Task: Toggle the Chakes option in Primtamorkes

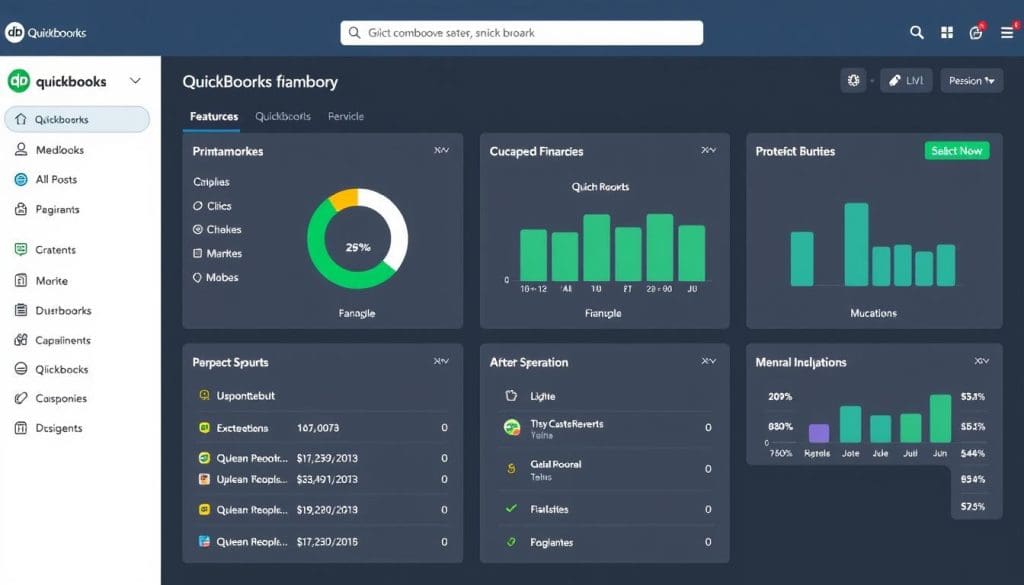Action: (197, 230)
